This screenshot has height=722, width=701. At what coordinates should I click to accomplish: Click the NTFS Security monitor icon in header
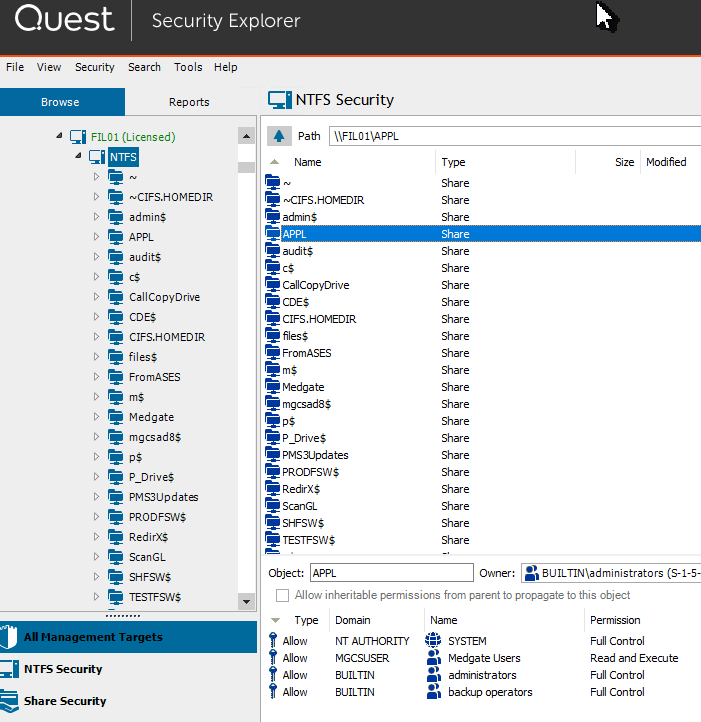tap(280, 100)
